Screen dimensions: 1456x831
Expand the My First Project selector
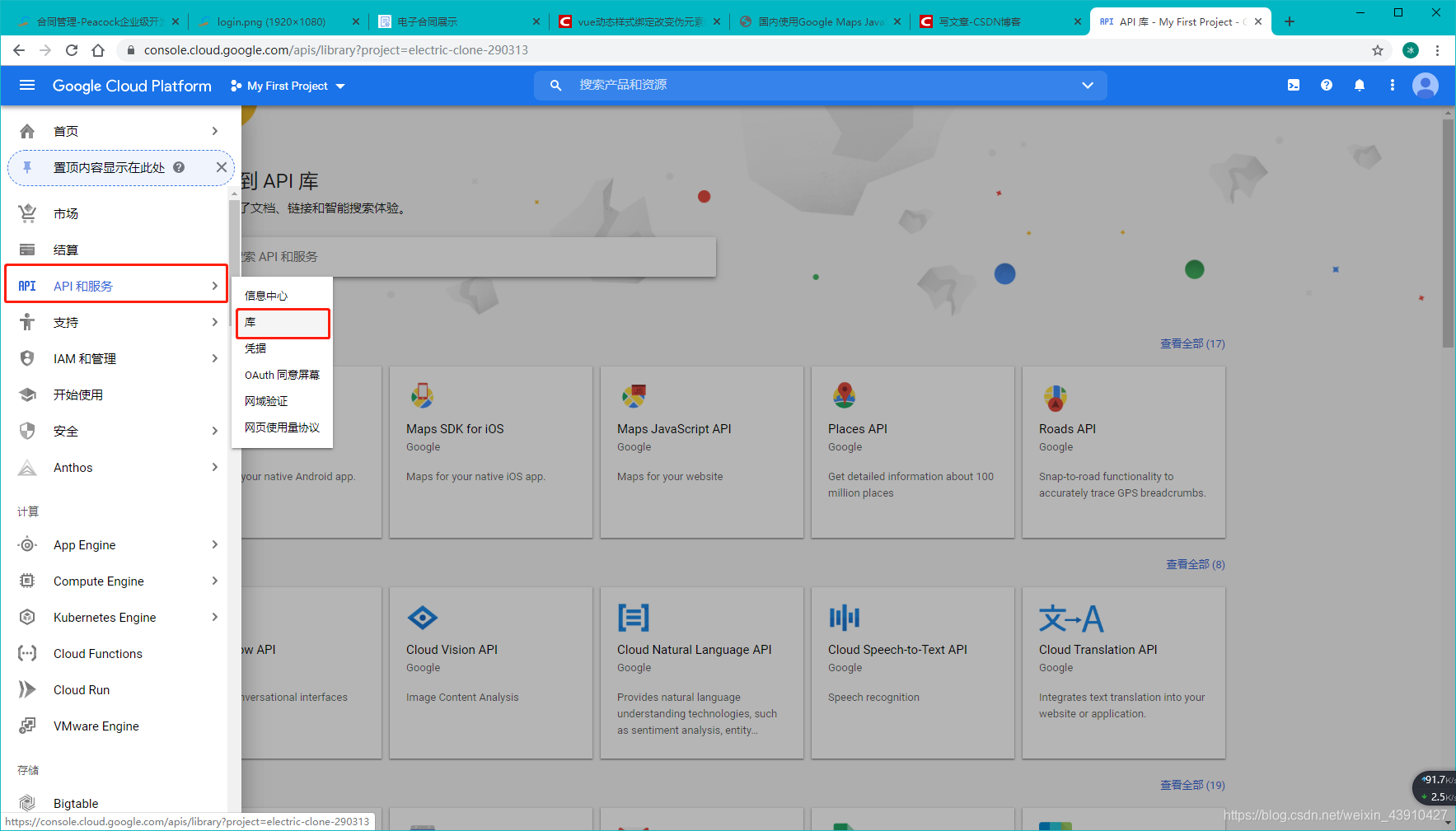click(288, 86)
